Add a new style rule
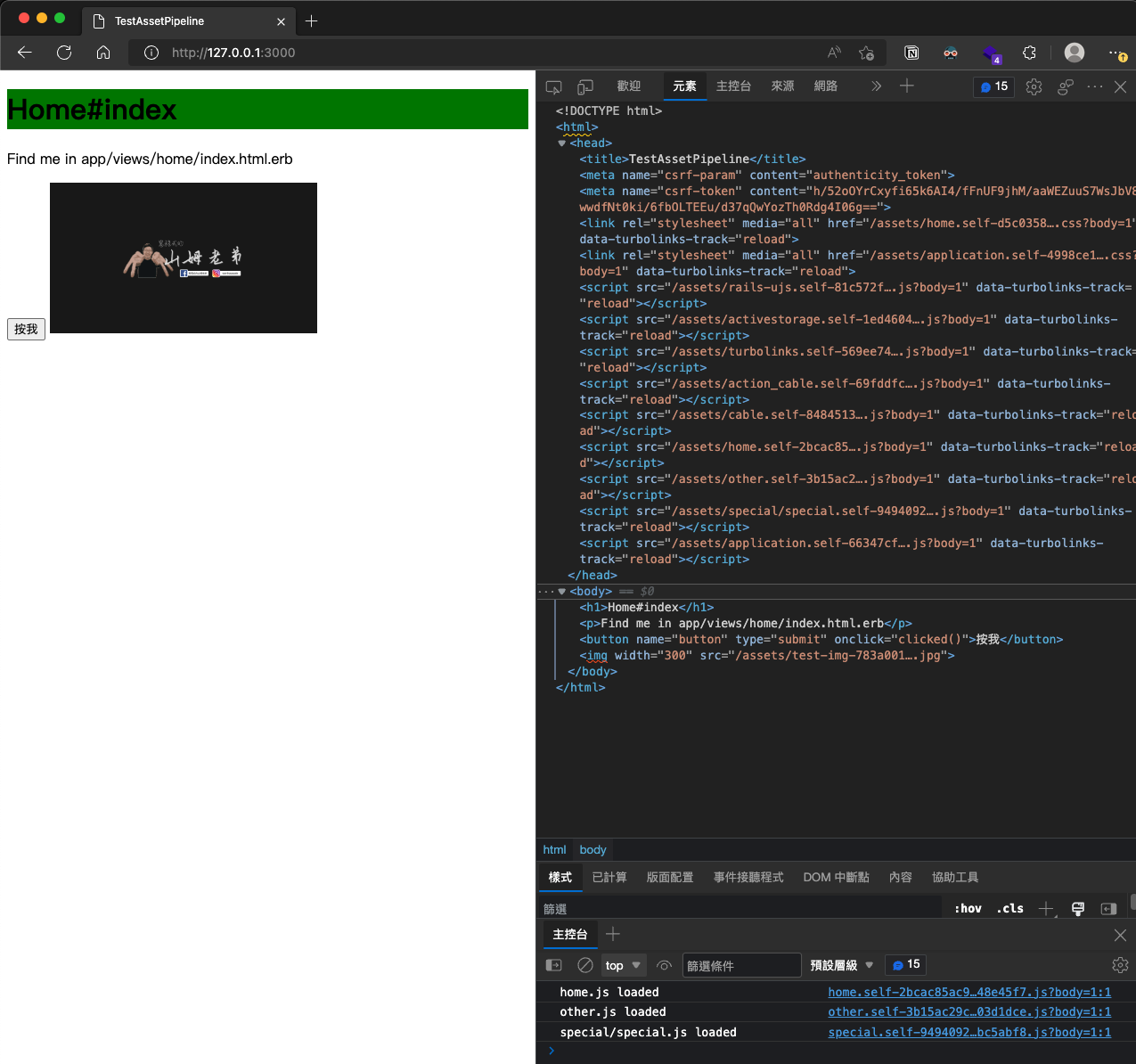The image size is (1136, 1064). point(1046,908)
